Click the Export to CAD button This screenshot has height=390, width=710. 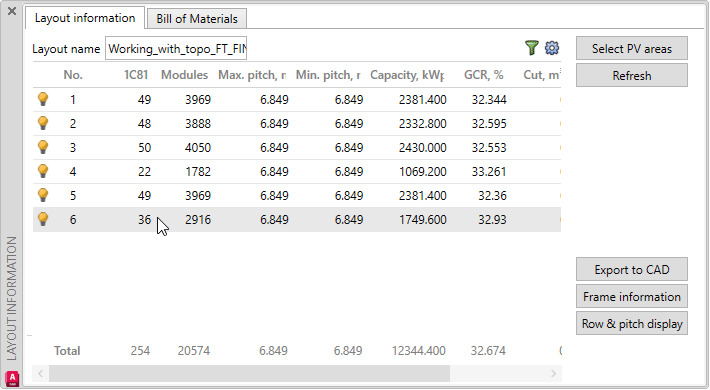click(x=632, y=270)
